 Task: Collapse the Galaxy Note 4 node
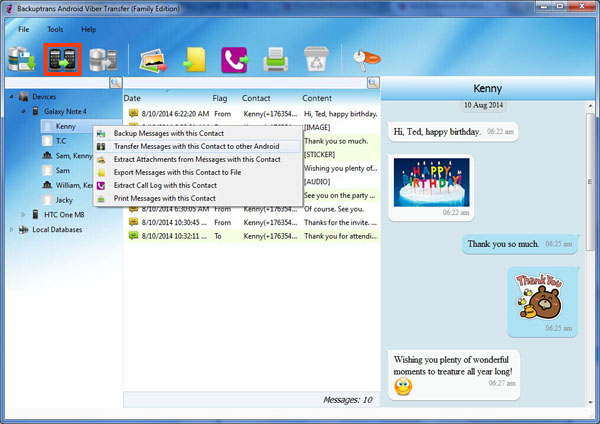23,111
